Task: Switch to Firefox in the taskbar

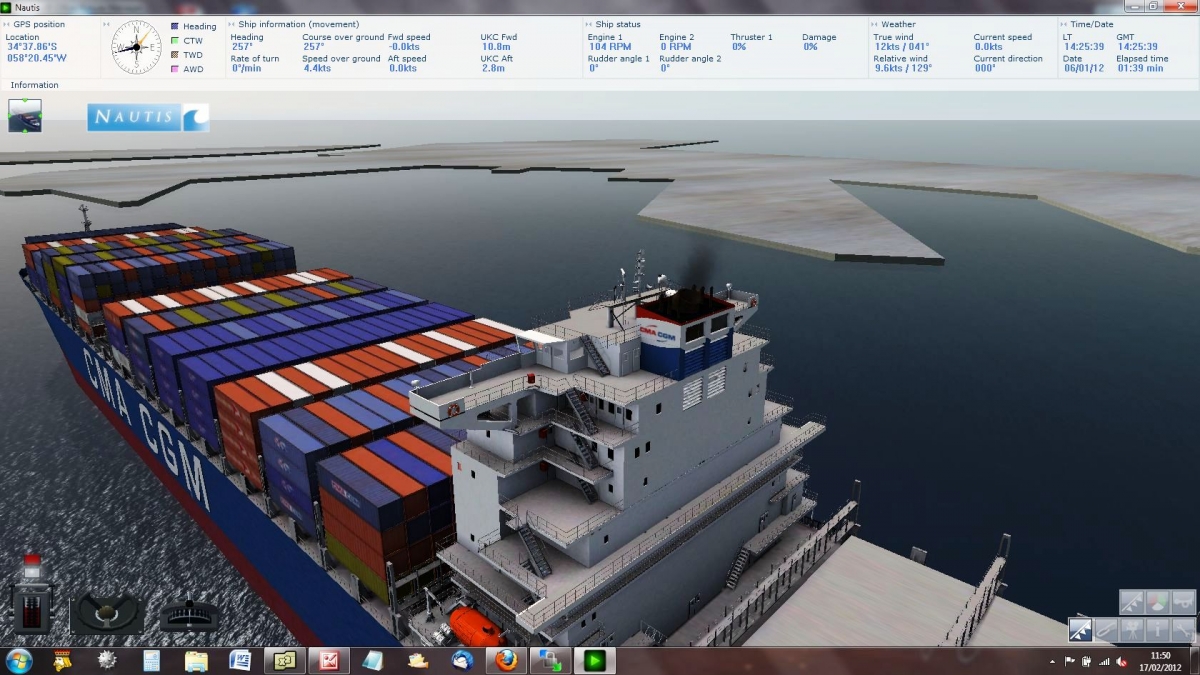Action: [x=506, y=660]
